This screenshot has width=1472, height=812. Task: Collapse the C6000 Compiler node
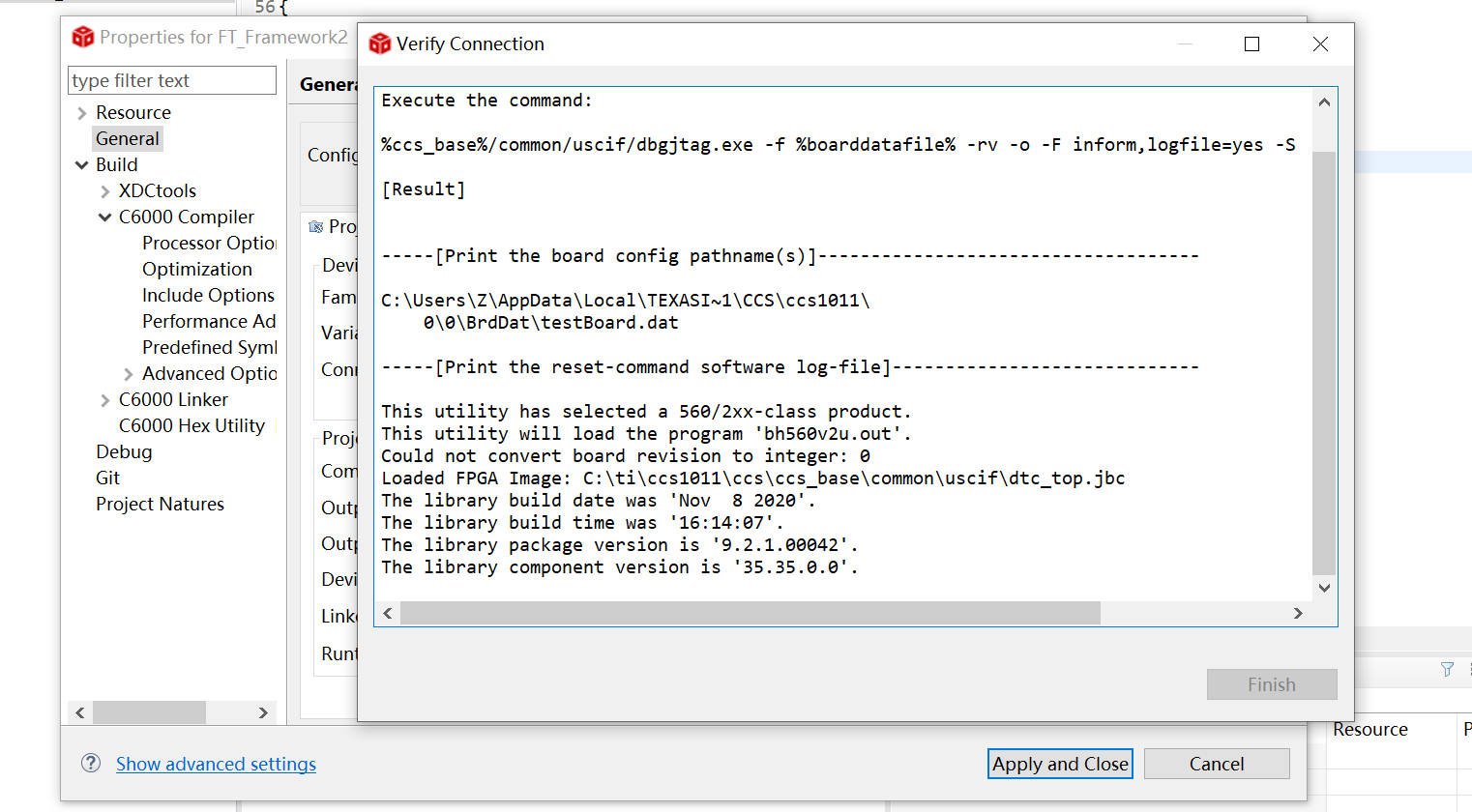[x=105, y=217]
